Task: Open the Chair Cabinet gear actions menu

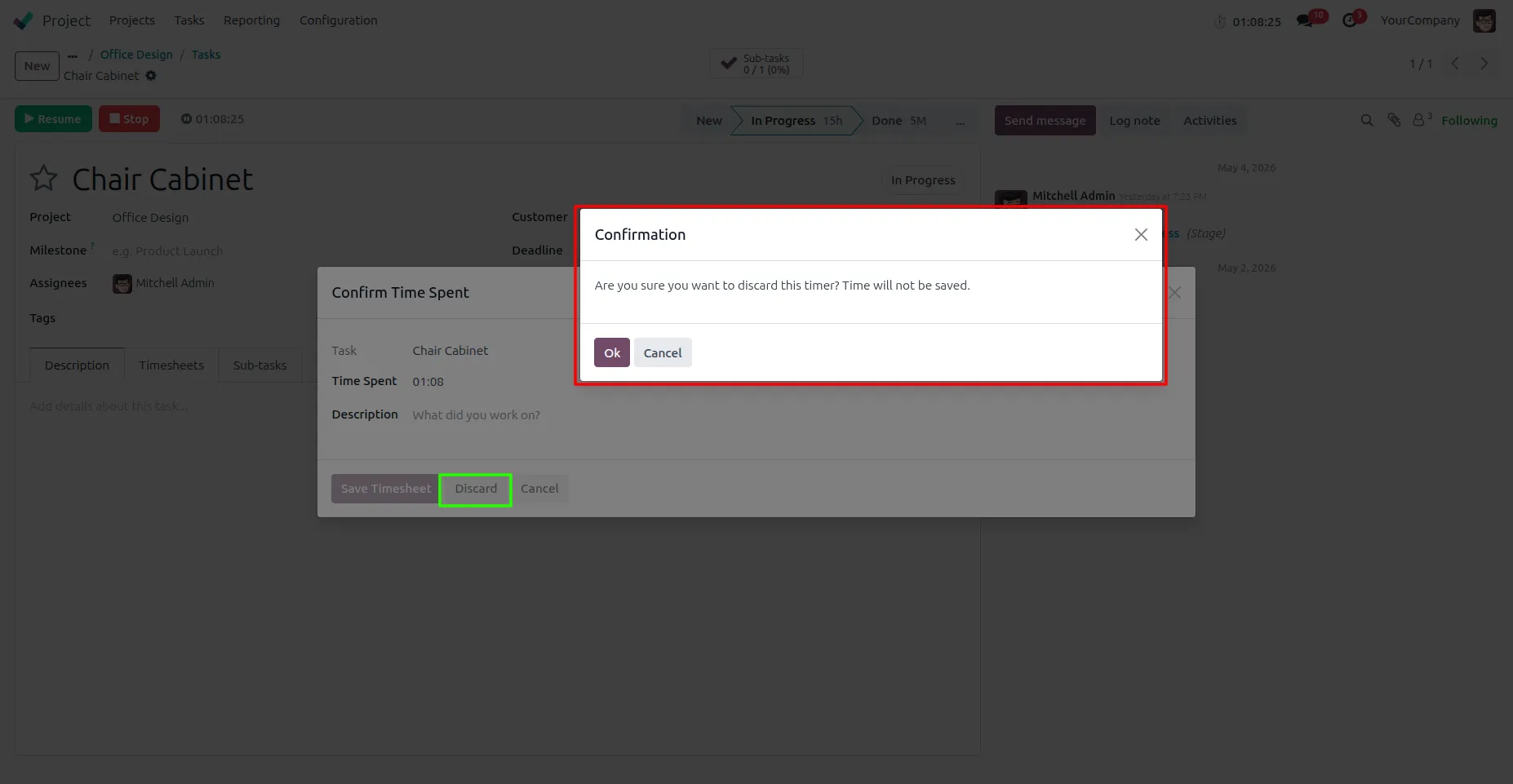Action: pos(151,76)
